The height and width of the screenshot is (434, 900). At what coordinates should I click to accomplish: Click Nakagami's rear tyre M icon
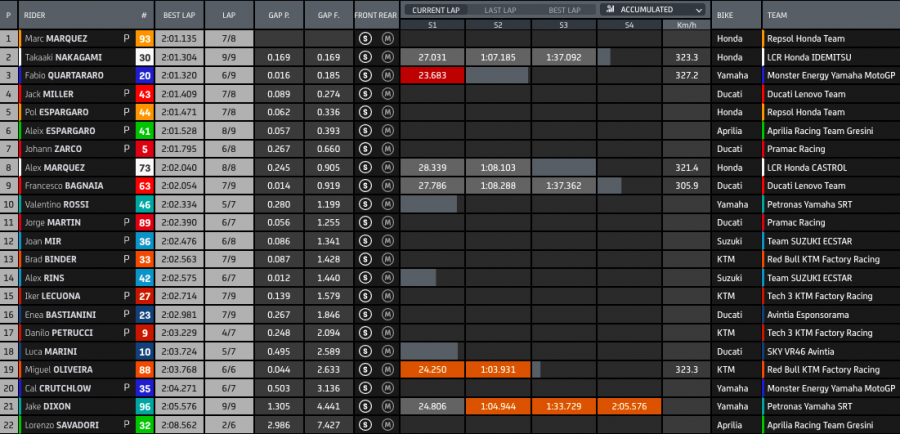pyautogui.click(x=388, y=57)
